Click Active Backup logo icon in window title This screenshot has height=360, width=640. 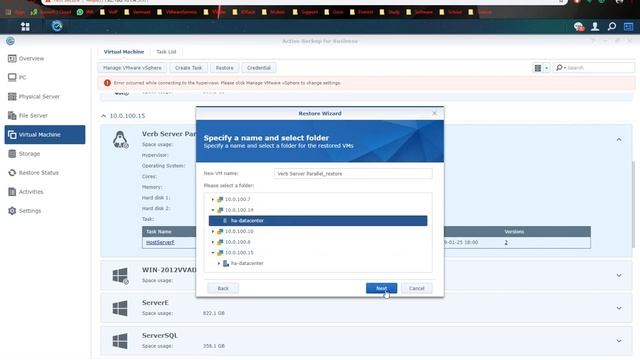pos(10,41)
